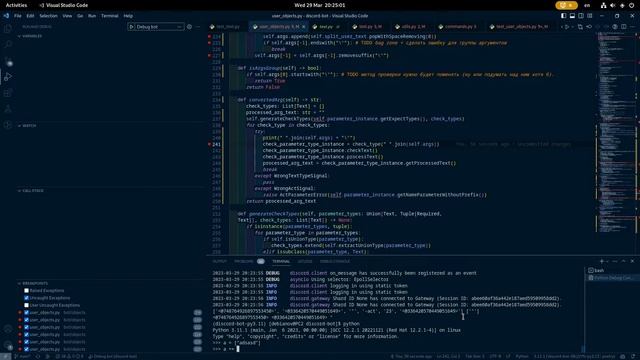Image resolution: width=640 pixels, height=360 pixels.
Task: Open editor More Actions ellipsis in the tab bar
Action: [632, 27]
